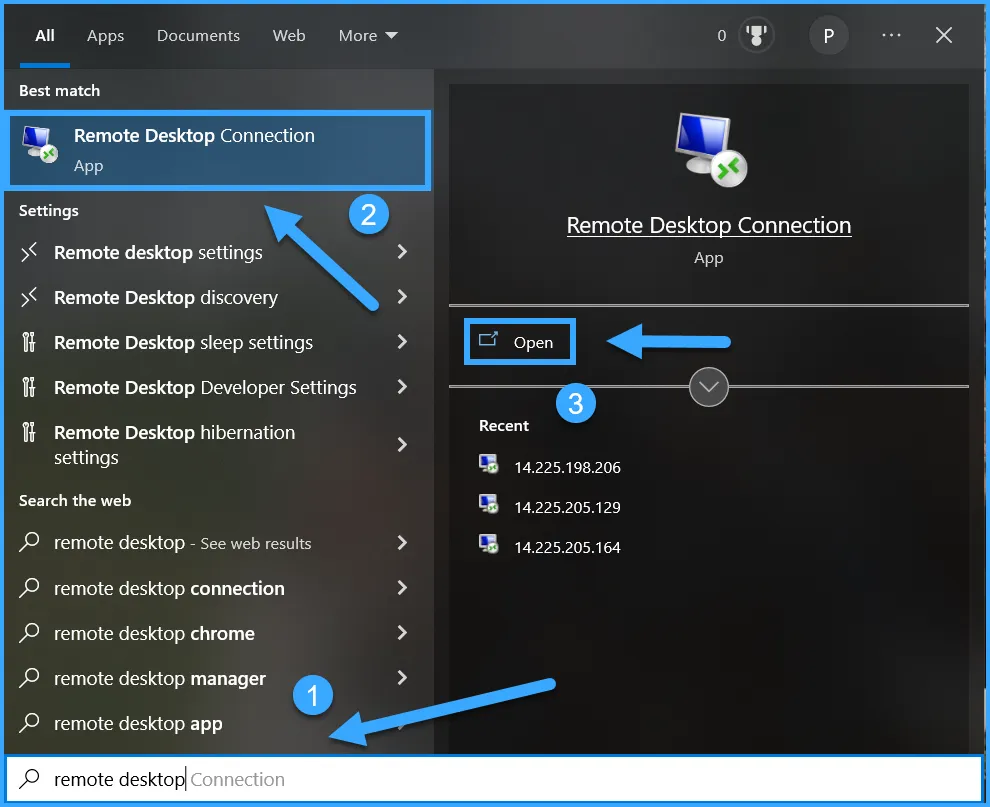Click the ellipsis options icon at top right

point(891,35)
